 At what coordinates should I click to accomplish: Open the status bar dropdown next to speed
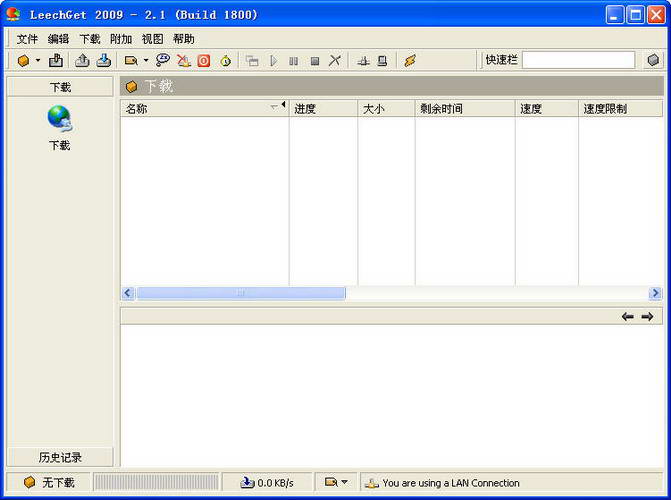pos(343,482)
